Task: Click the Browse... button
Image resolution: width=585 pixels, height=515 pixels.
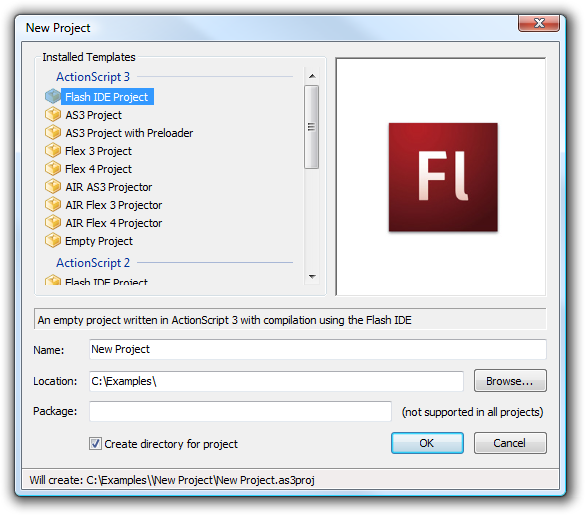Action: [x=510, y=381]
